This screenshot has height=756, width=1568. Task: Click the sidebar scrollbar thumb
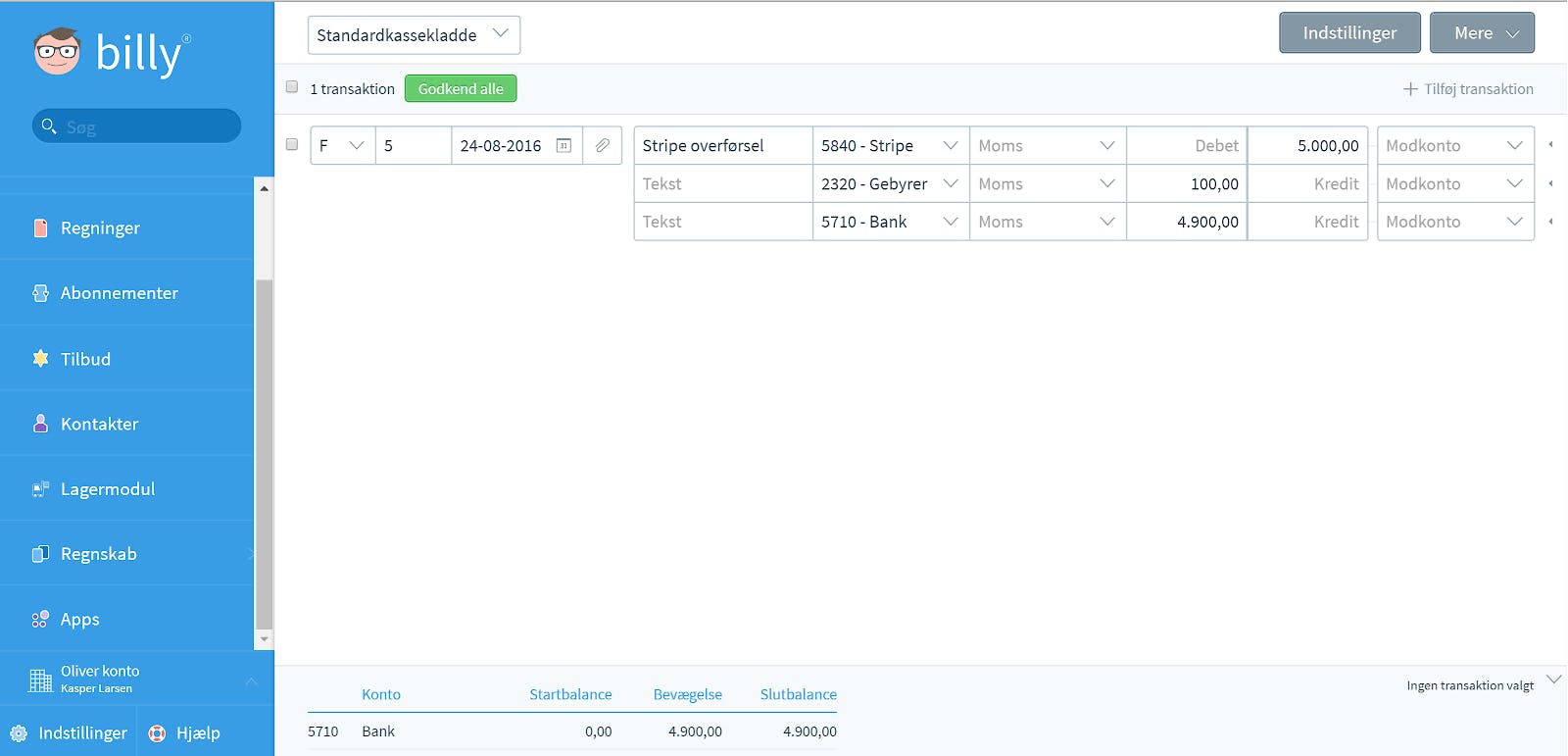coord(264,454)
